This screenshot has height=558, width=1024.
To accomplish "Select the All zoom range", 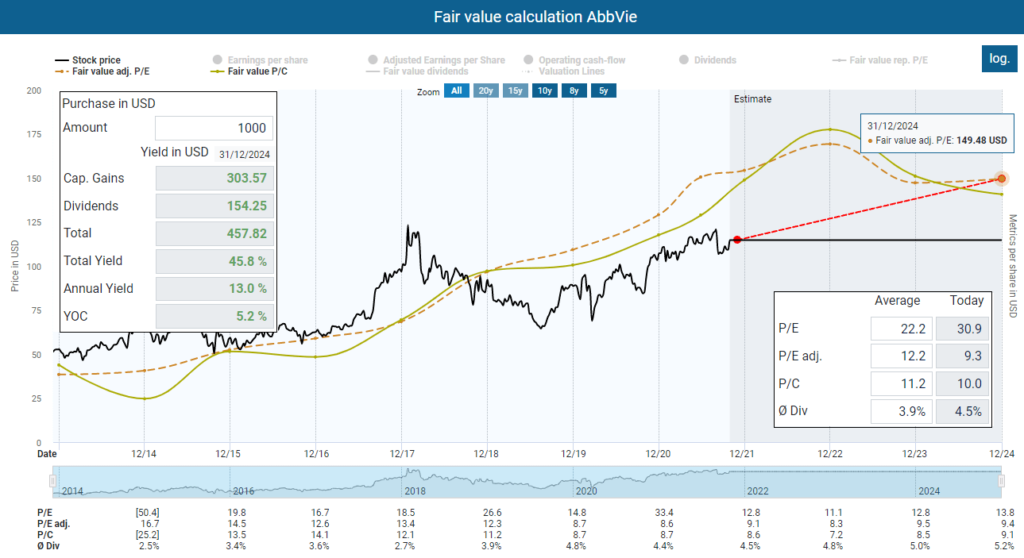I will [x=456, y=91].
